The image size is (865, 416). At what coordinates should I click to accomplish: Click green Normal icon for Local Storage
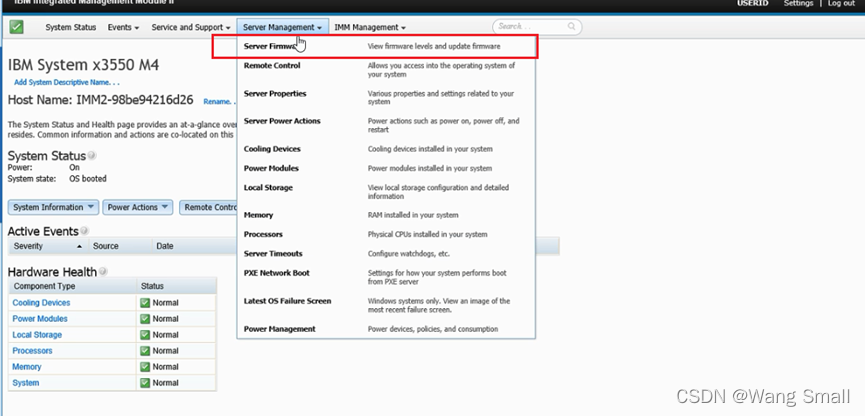coord(145,334)
